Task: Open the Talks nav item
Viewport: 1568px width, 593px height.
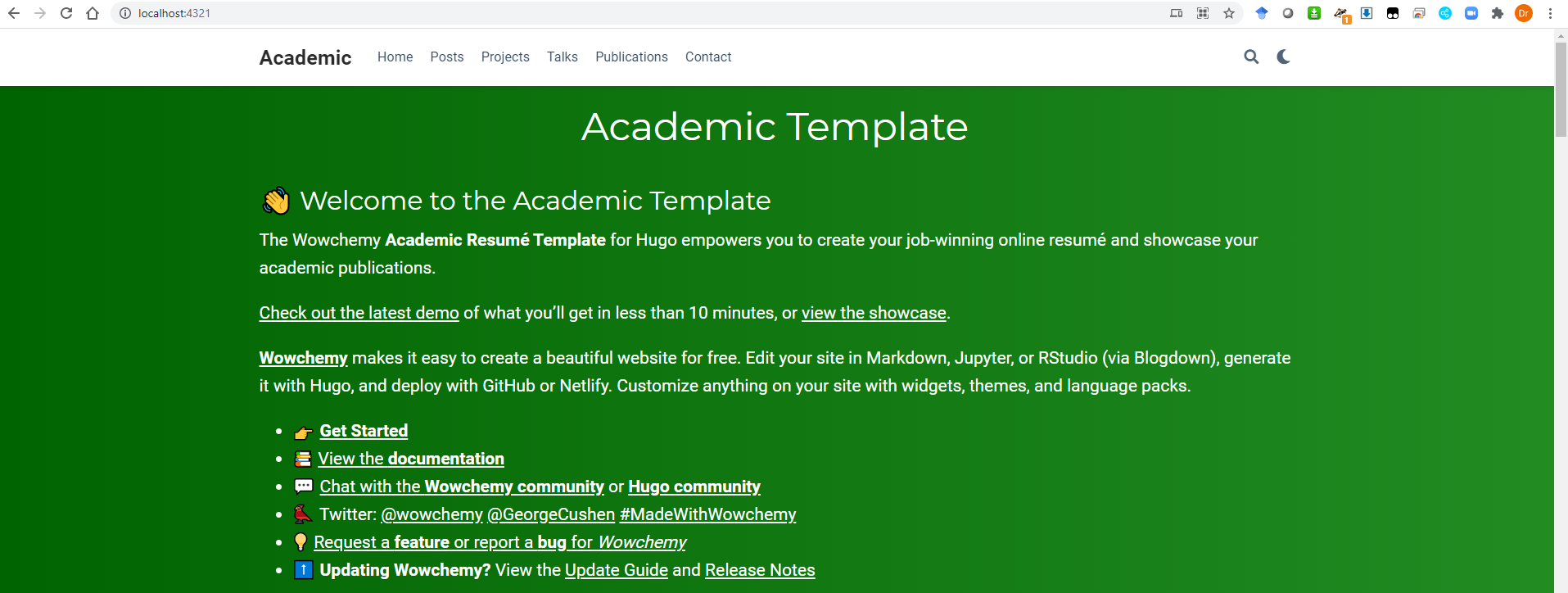Action: tap(563, 57)
